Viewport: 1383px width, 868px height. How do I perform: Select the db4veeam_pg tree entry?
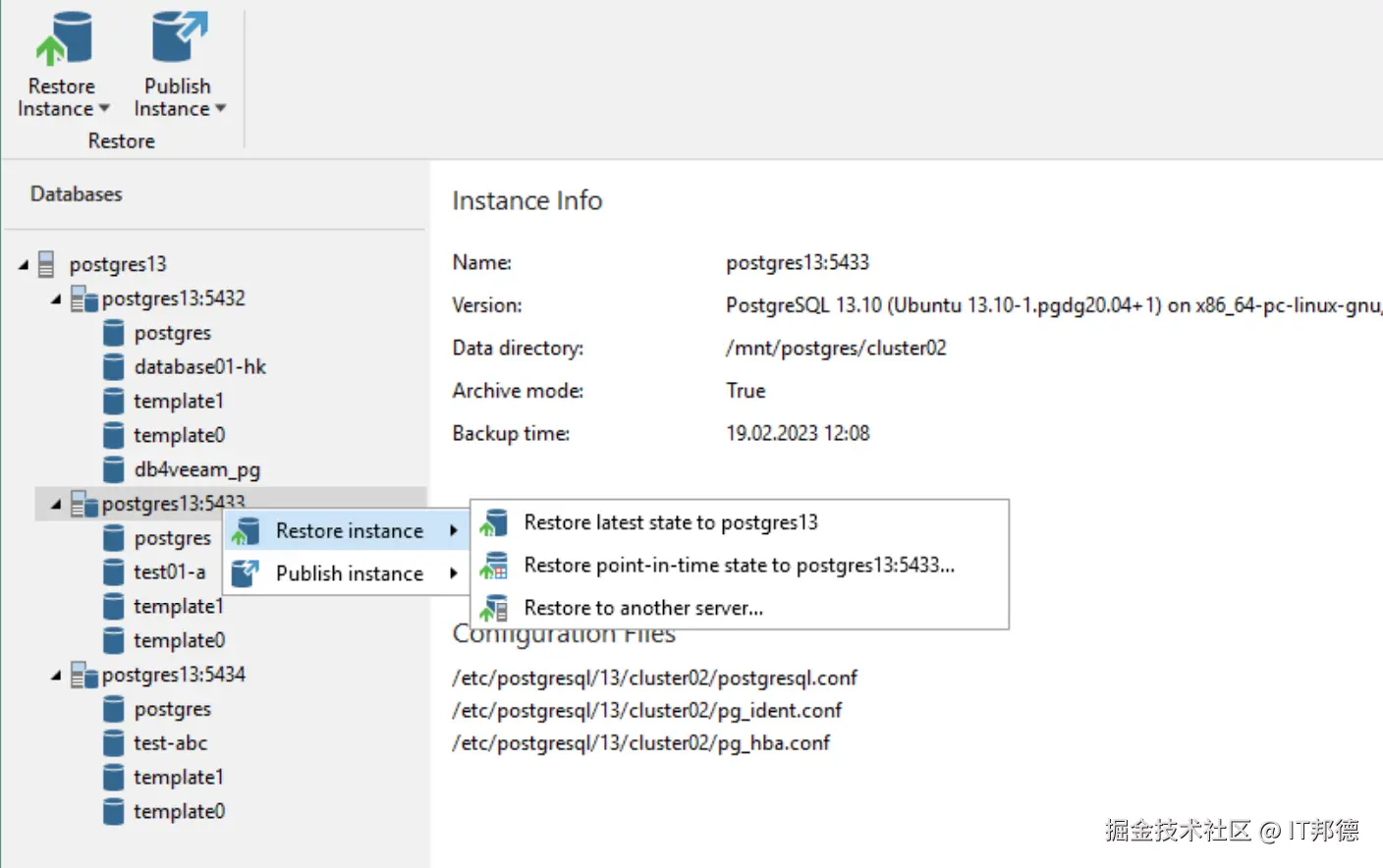tap(197, 470)
